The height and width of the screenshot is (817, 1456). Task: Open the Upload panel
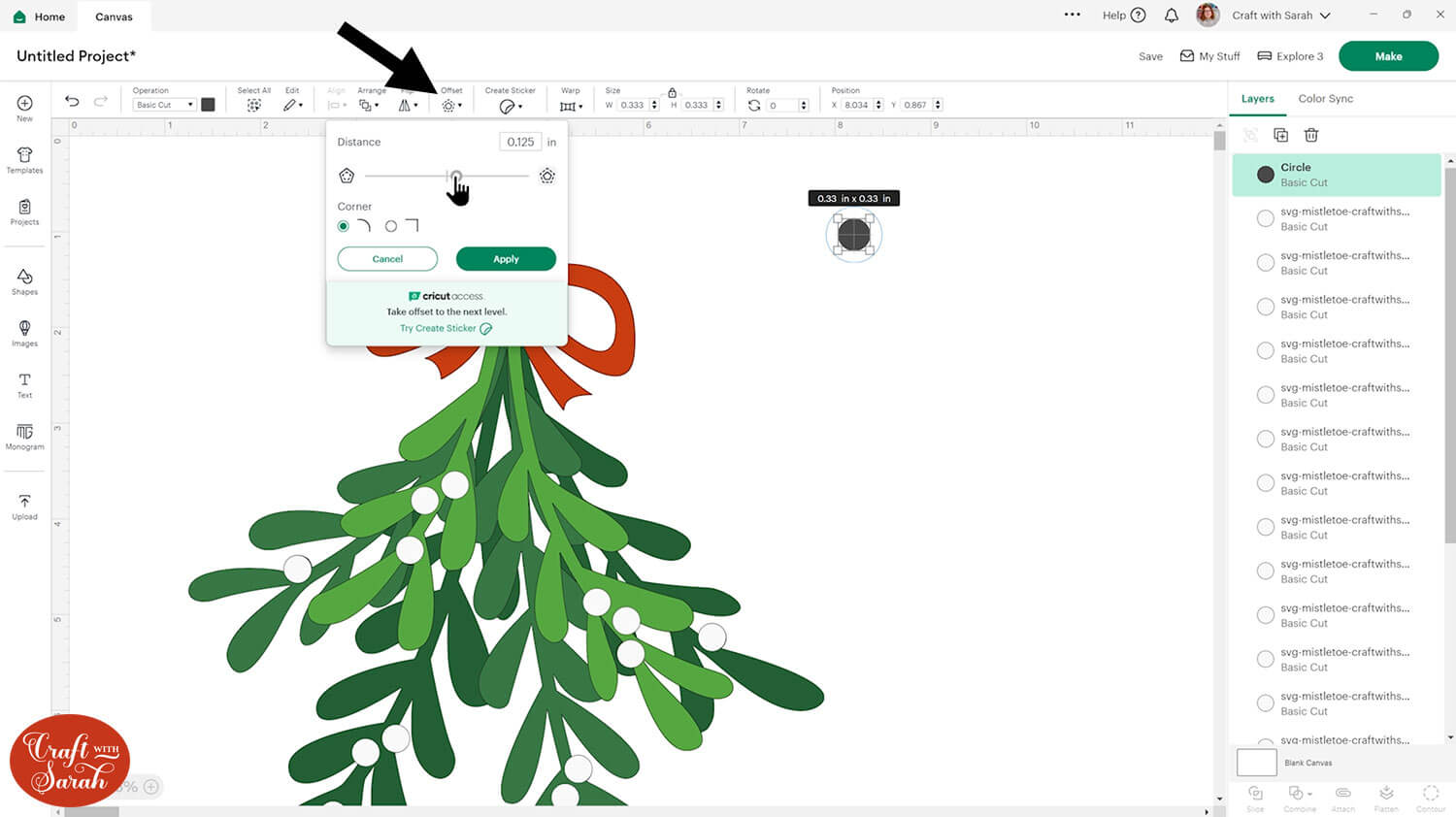tap(25, 507)
